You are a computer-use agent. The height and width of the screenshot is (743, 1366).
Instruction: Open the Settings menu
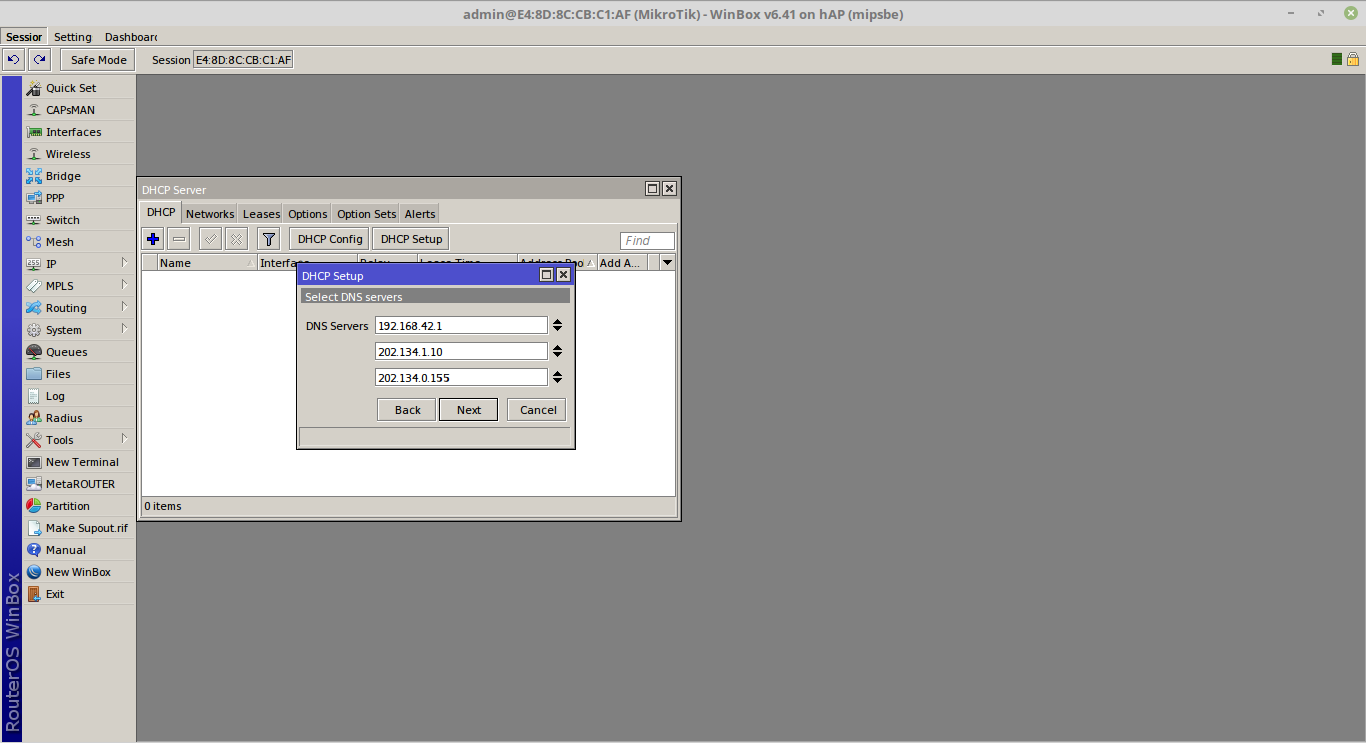point(73,37)
